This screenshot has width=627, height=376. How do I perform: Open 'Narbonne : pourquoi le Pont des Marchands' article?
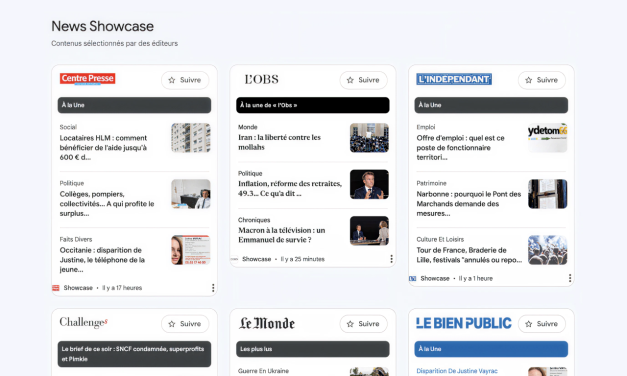pyautogui.click(x=469, y=204)
